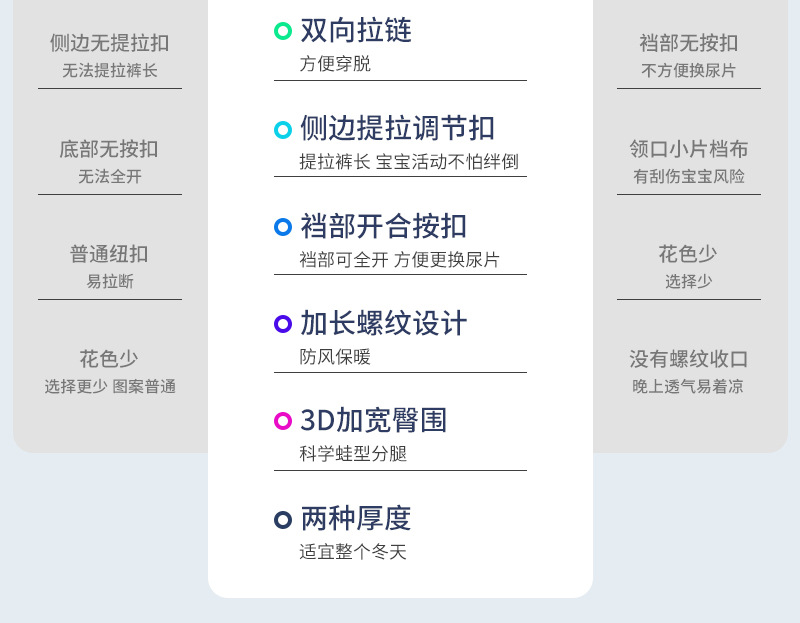Click the 底部无按扣 label on left panel
Screen dimensions: 800x623
click(x=109, y=149)
